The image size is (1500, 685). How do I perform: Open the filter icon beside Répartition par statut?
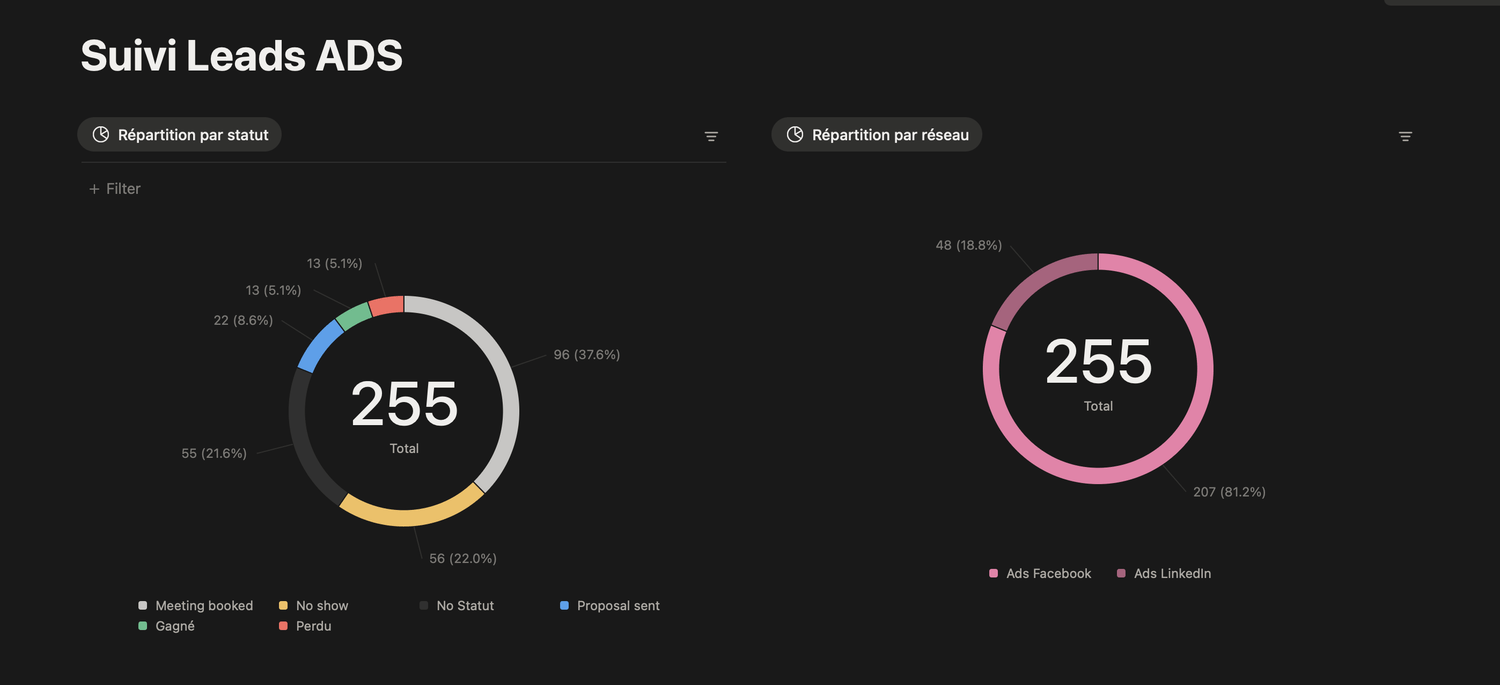click(x=711, y=136)
